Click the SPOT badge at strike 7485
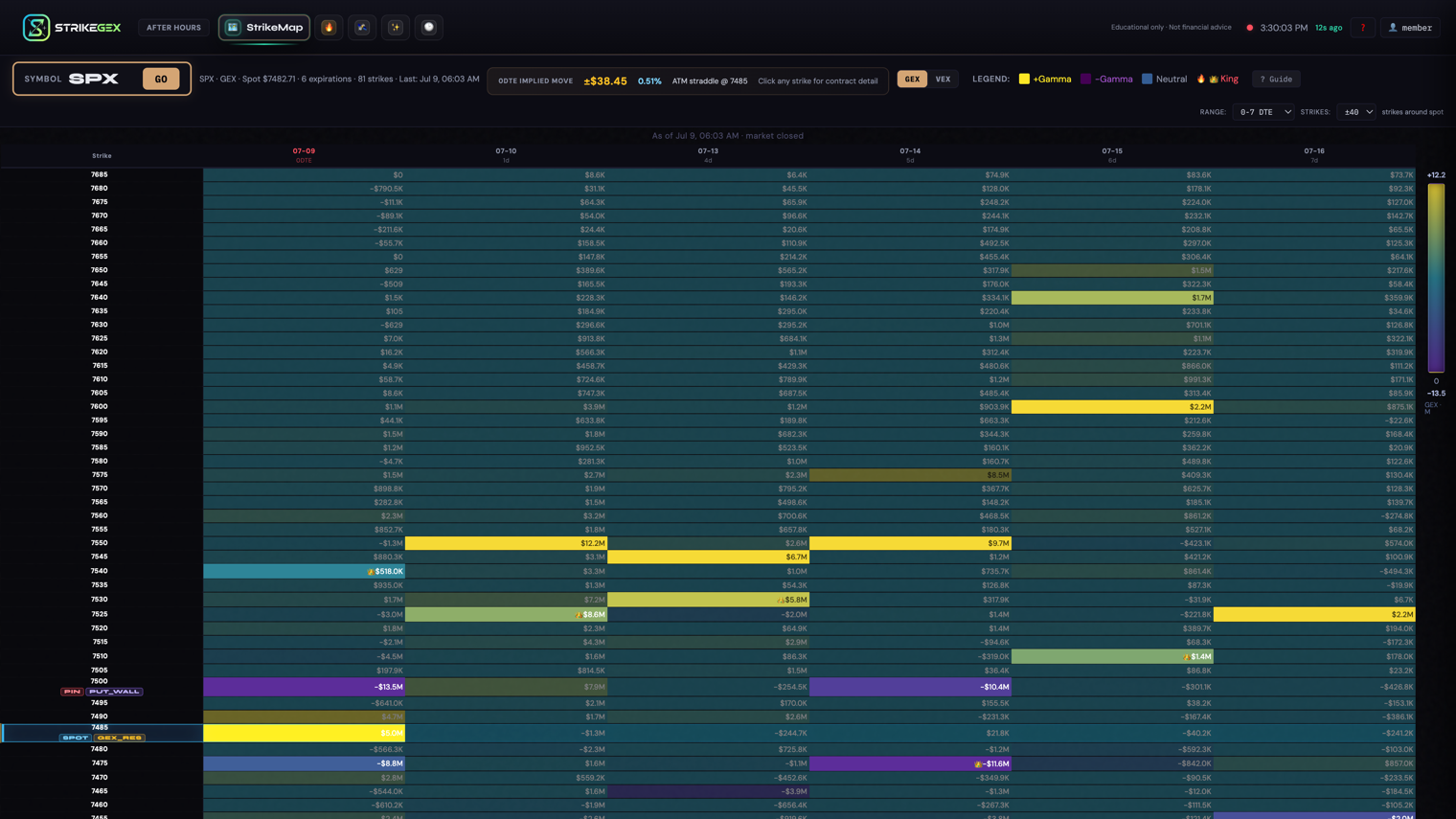This screenshot has height=819, width=1456. point(75,738)
